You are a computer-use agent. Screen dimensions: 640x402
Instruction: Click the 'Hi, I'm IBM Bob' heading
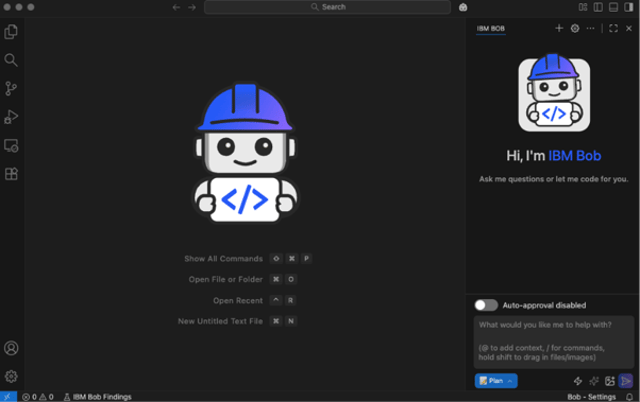tap(553, 155)
